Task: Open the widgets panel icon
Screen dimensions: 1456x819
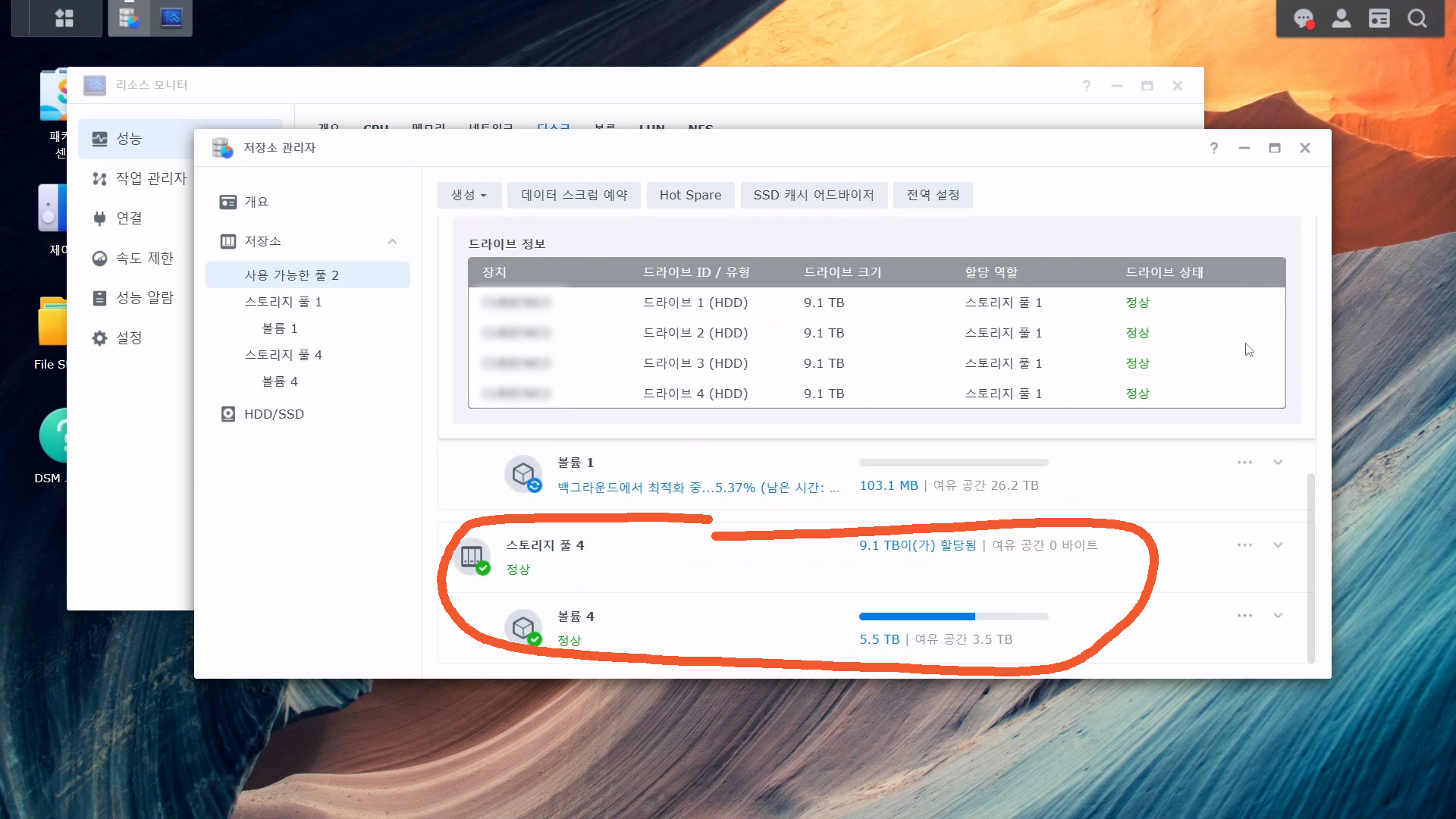Action: [x=1379, y=18]
